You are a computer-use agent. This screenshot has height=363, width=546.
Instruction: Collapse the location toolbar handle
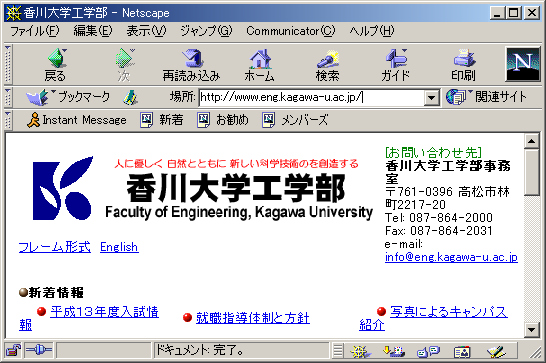(8, 97)
